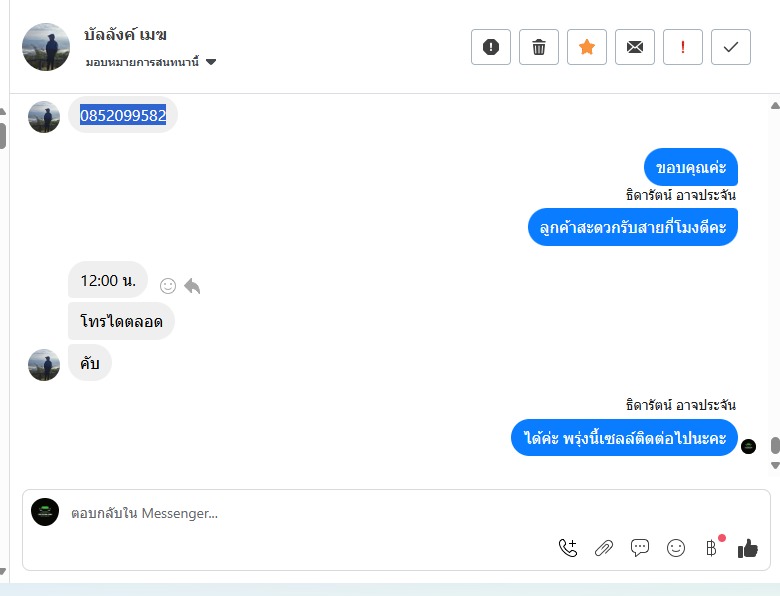Mark the conversation unread with the envelope icon
The height and width of the screenshot is (596, 780).
pyautogui.click(x=635, y=47)
